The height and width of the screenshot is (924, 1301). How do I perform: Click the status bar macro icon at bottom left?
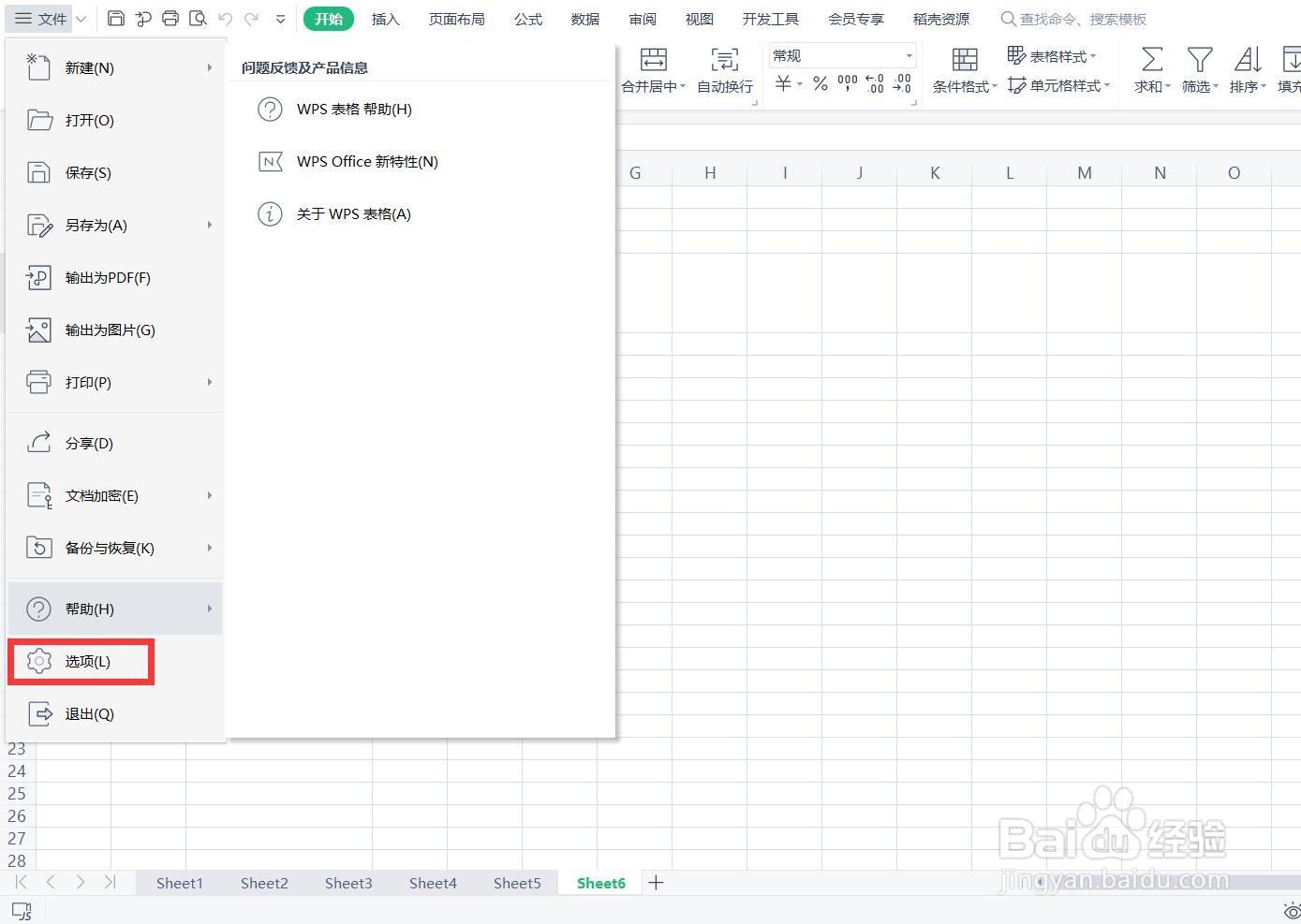[22, 910]
